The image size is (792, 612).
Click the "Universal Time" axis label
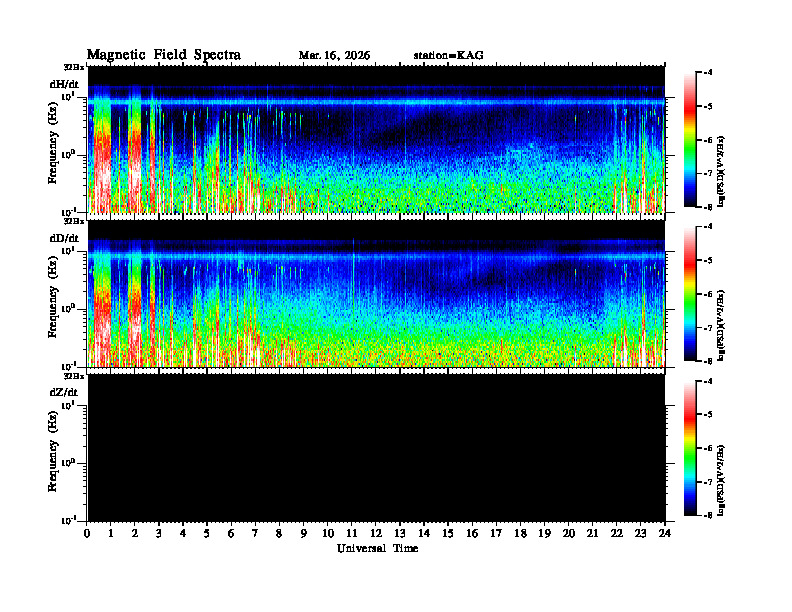coord(377,548)
